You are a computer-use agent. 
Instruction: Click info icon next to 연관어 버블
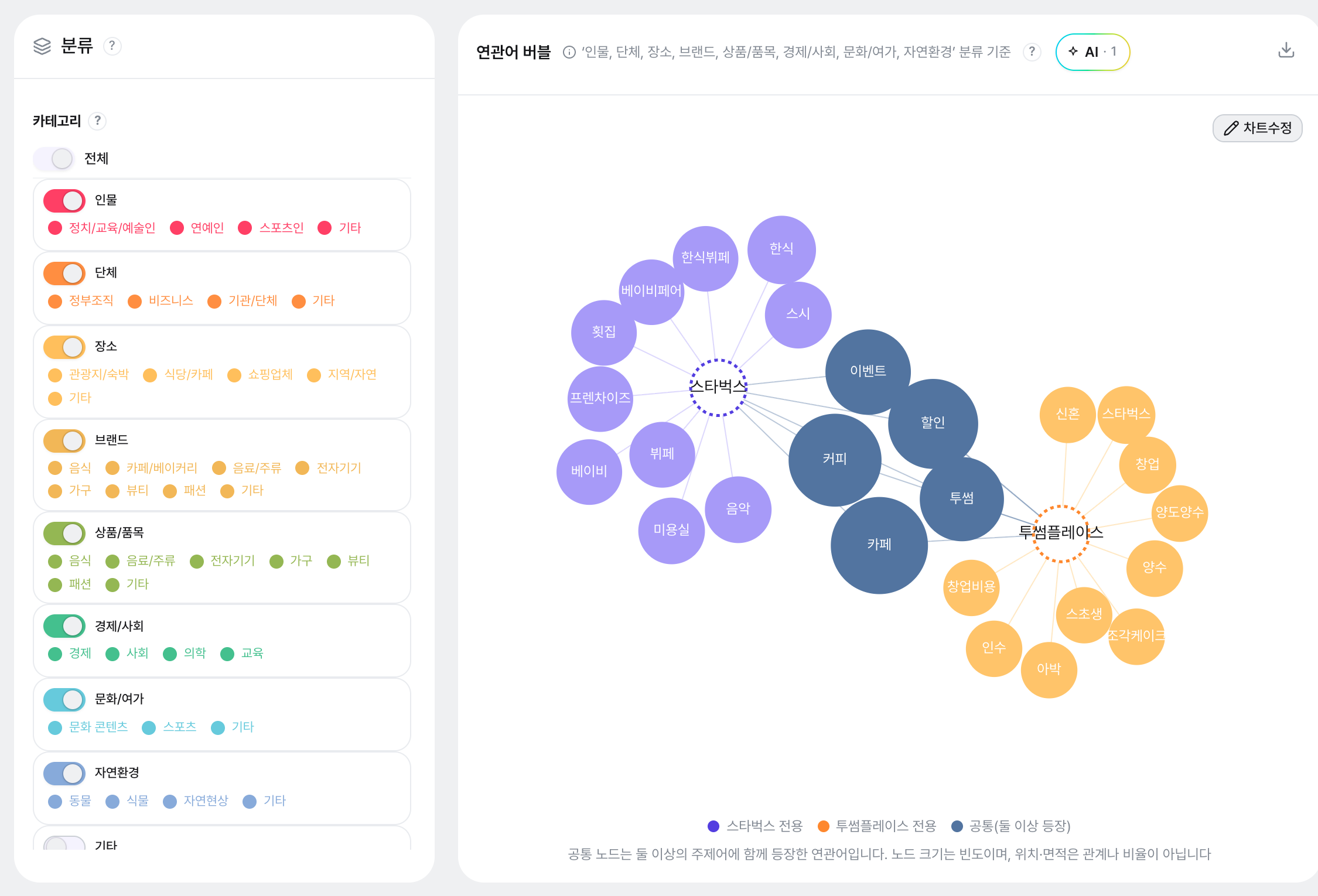point(569,52)
